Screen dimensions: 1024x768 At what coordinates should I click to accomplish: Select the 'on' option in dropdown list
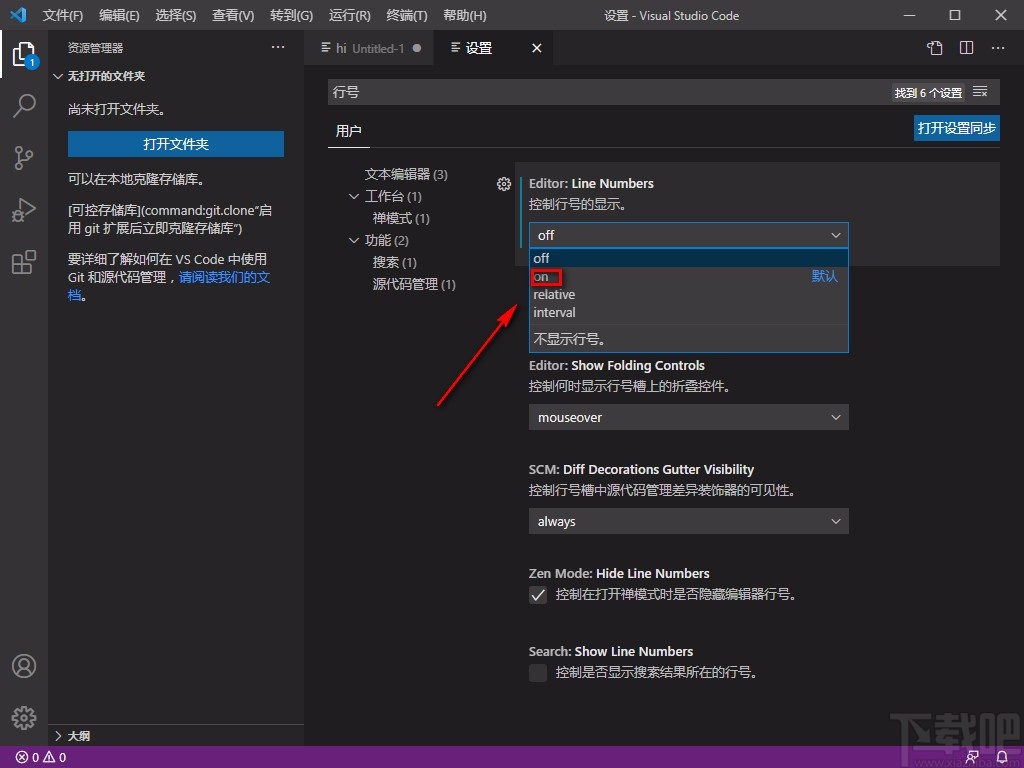[x=541, y=277]
